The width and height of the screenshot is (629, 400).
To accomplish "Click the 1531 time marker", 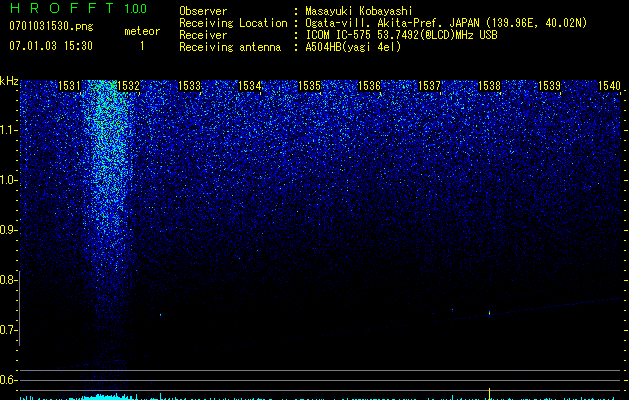I will tap(69, 85).
